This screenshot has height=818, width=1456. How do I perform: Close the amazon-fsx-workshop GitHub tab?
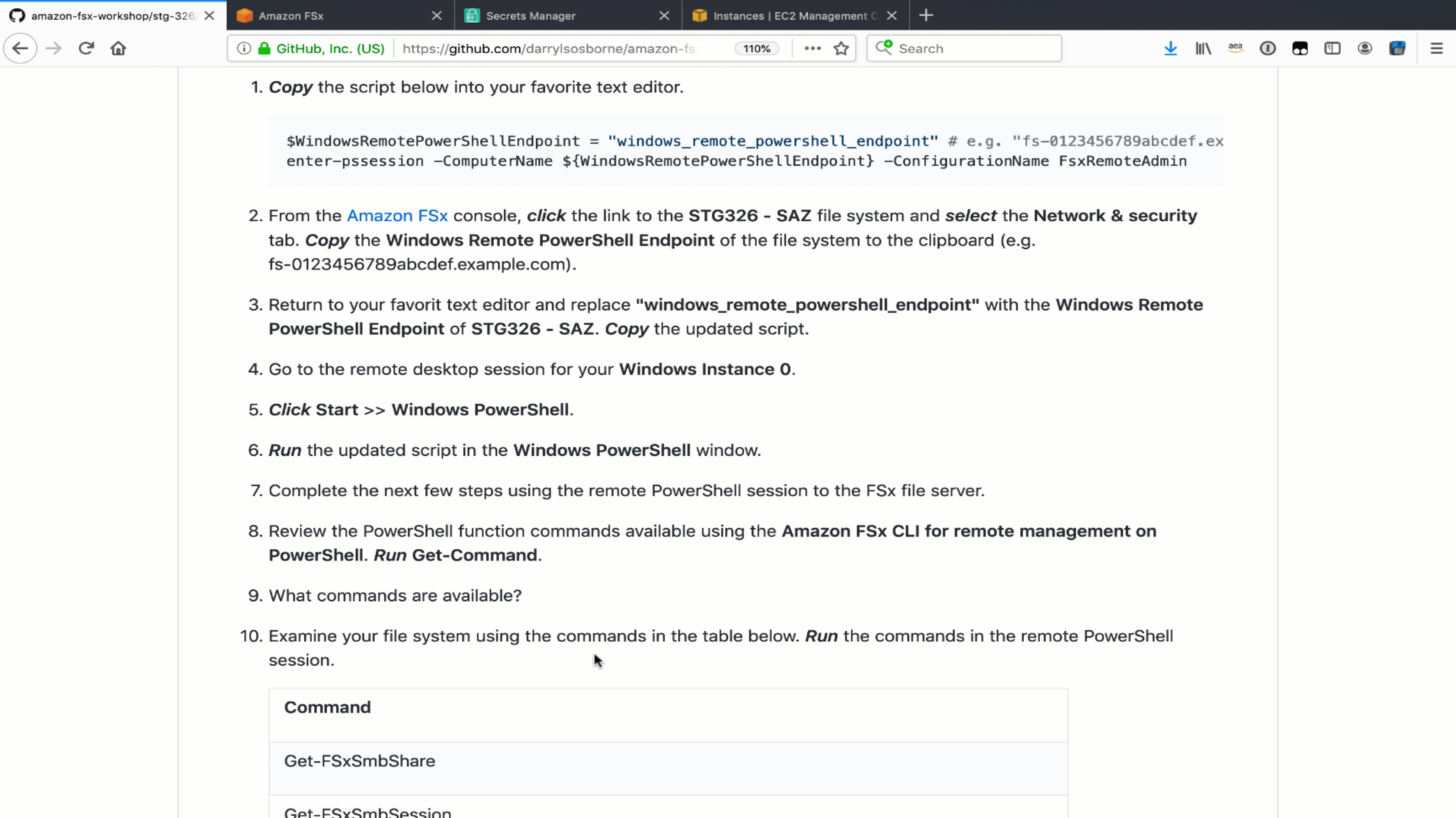209,16
